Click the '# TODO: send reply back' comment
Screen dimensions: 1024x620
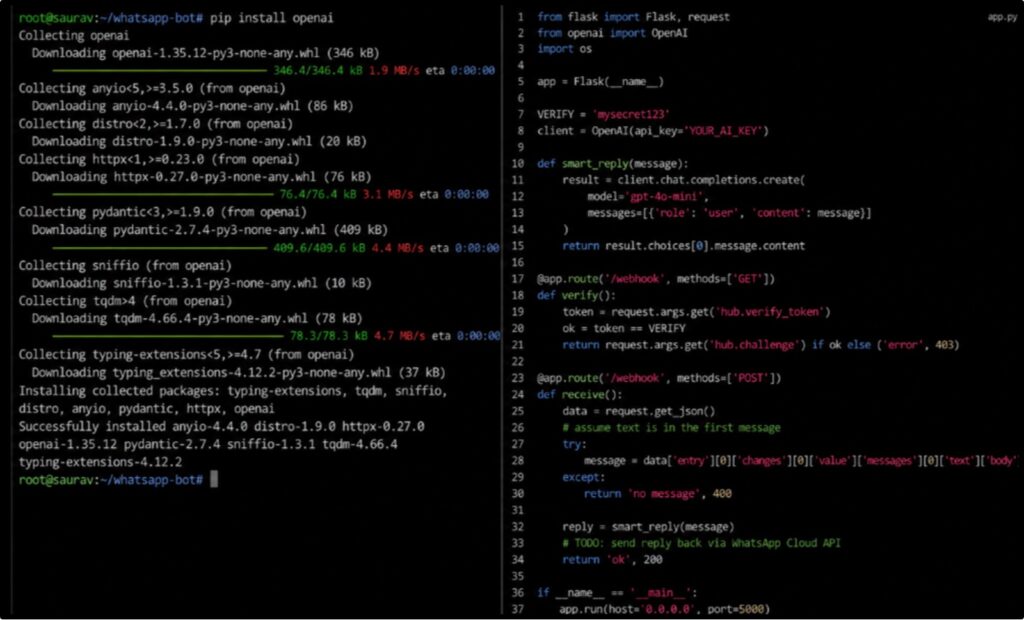[701, 543]
